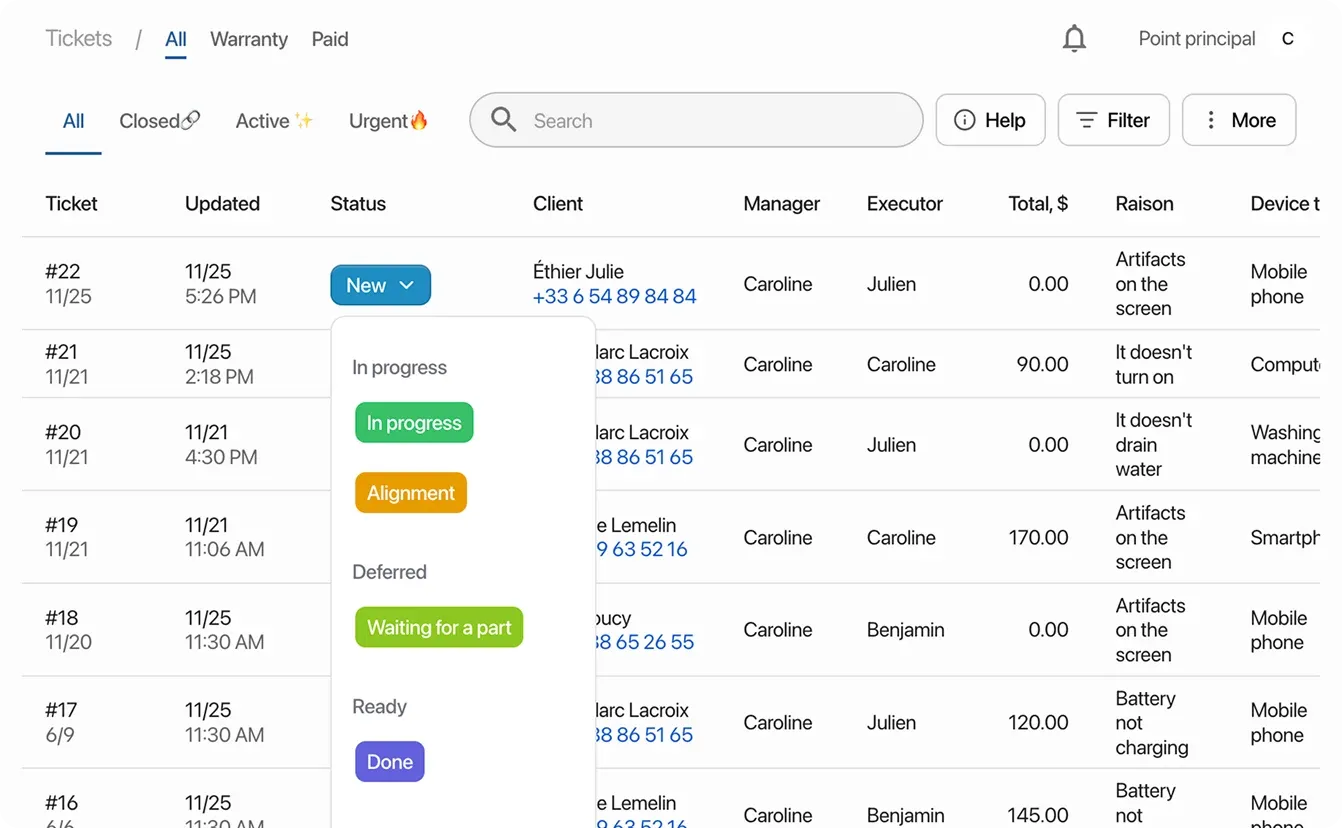Sort by the Raison column header

click(x=1144, y=204)
